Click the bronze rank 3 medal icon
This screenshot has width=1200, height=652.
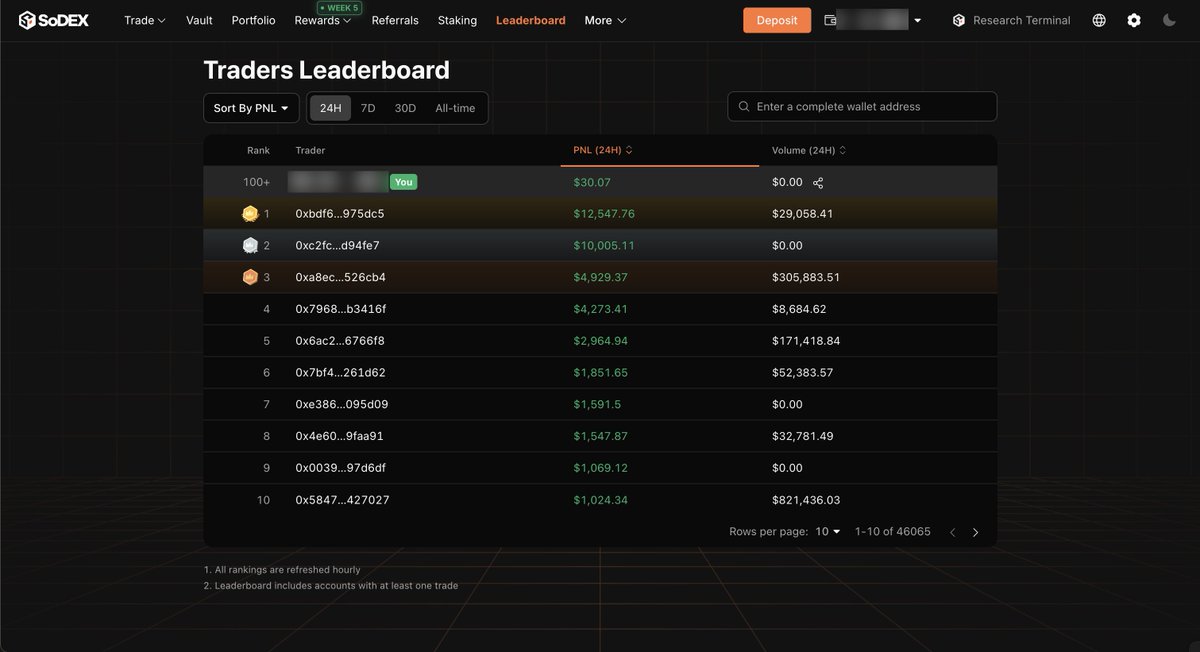(250, 277)
